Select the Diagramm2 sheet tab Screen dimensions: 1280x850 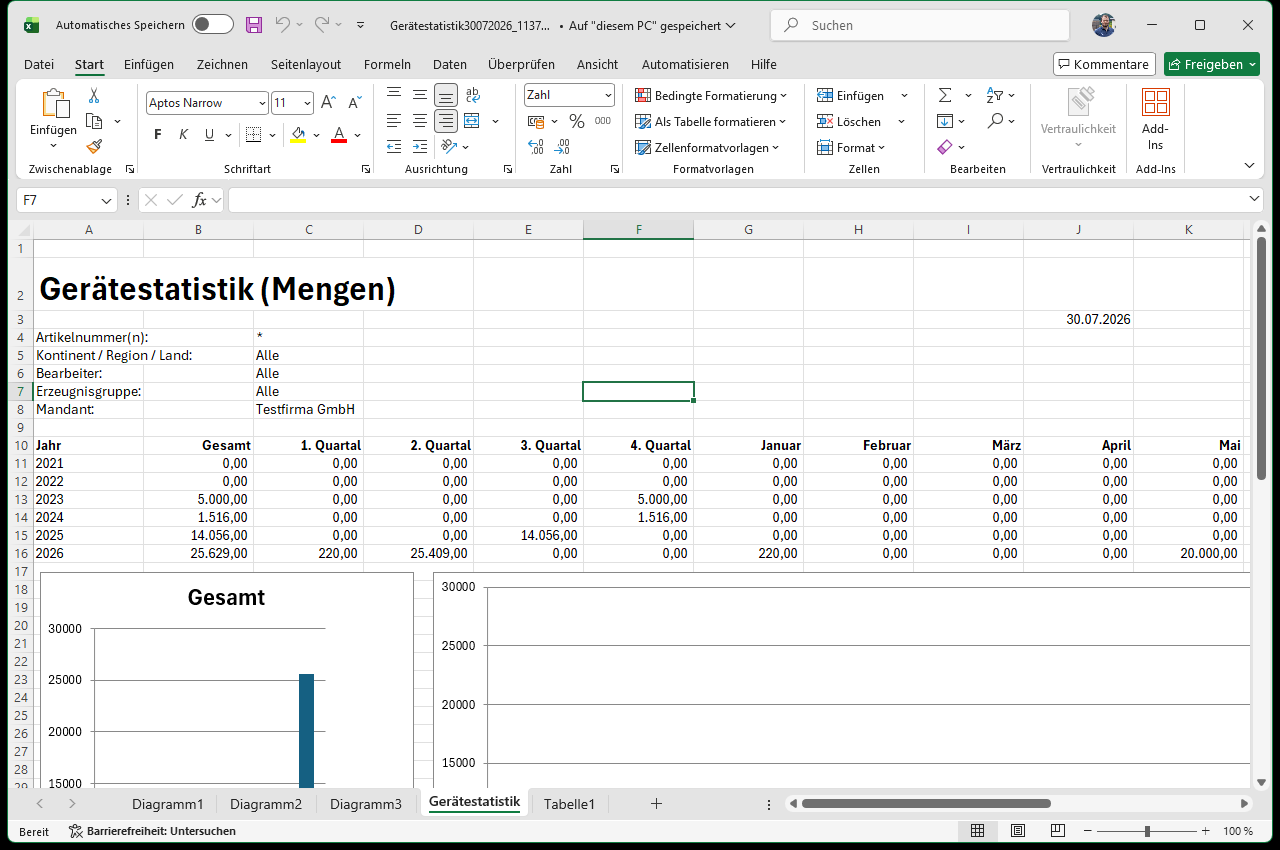coord(266,804)
